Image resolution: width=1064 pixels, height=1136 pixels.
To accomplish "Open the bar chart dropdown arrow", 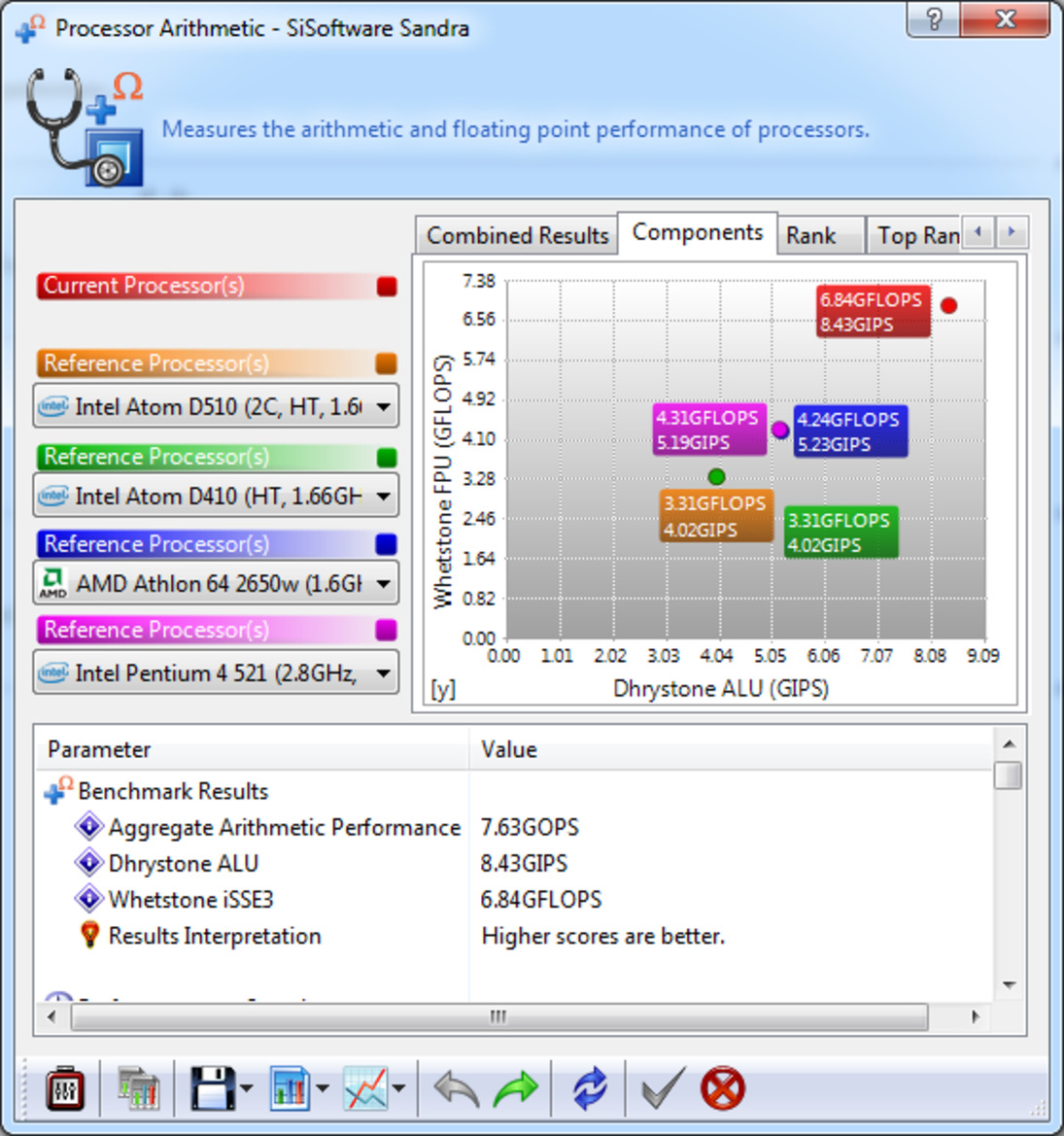I will coord(323,1088).
